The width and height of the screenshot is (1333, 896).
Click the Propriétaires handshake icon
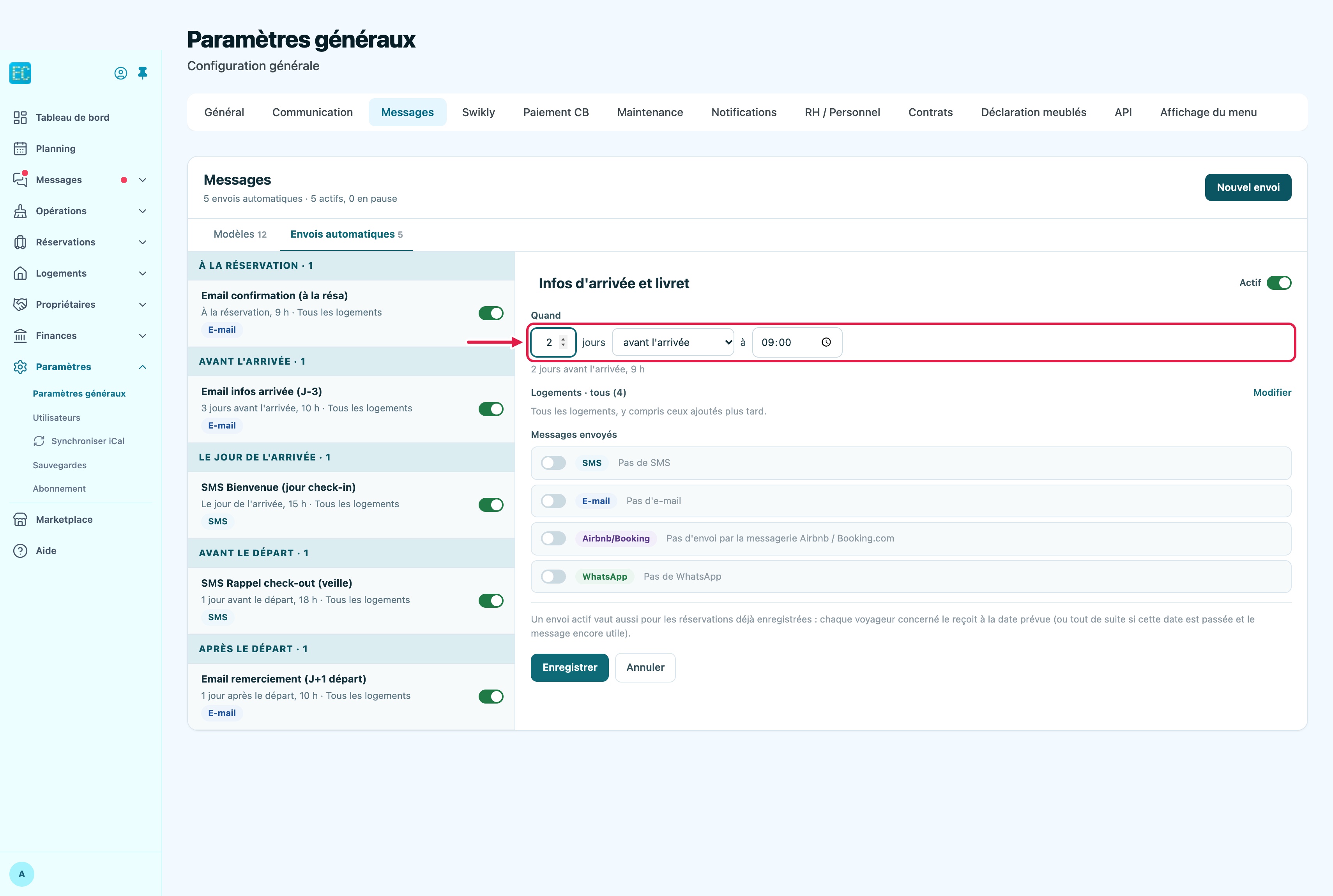pos(20,305)
